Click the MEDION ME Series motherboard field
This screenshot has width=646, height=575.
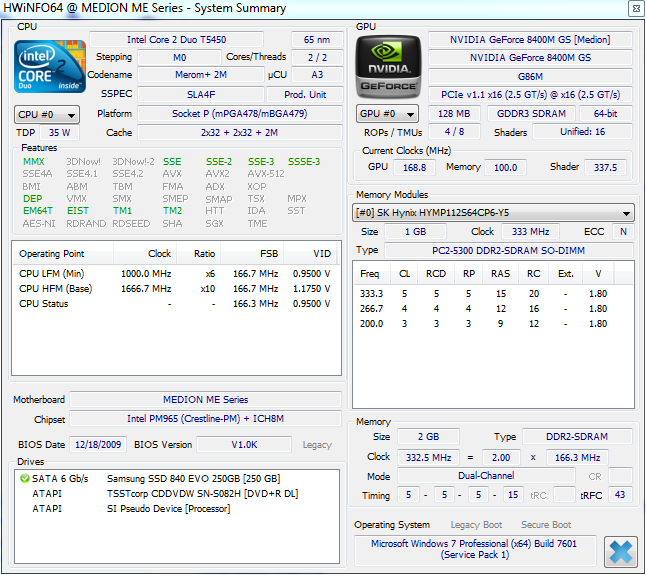(x=205, y=400)
